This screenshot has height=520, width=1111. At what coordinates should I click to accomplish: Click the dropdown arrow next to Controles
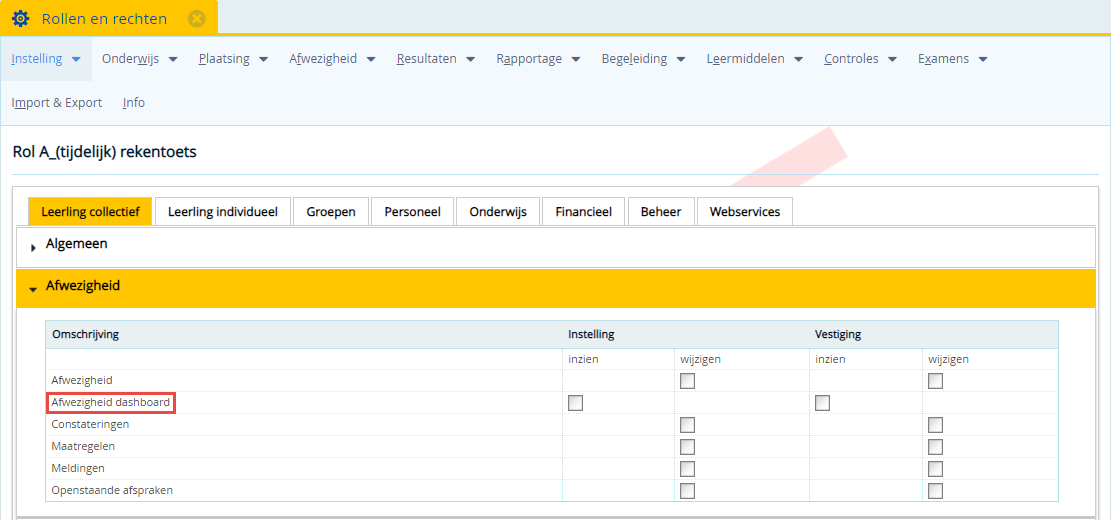click(x=892, y=60)
